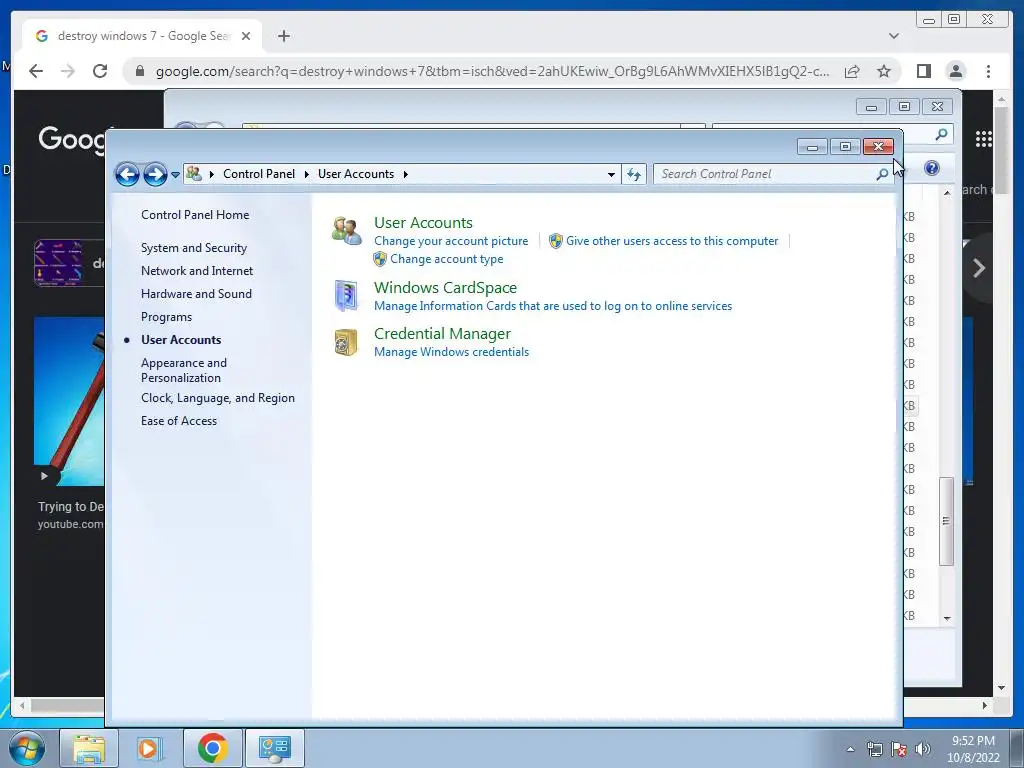Select the destroy windows 7 Chrome tab
The height and width of the screenshot is (768, 1024).
(143, 36)
